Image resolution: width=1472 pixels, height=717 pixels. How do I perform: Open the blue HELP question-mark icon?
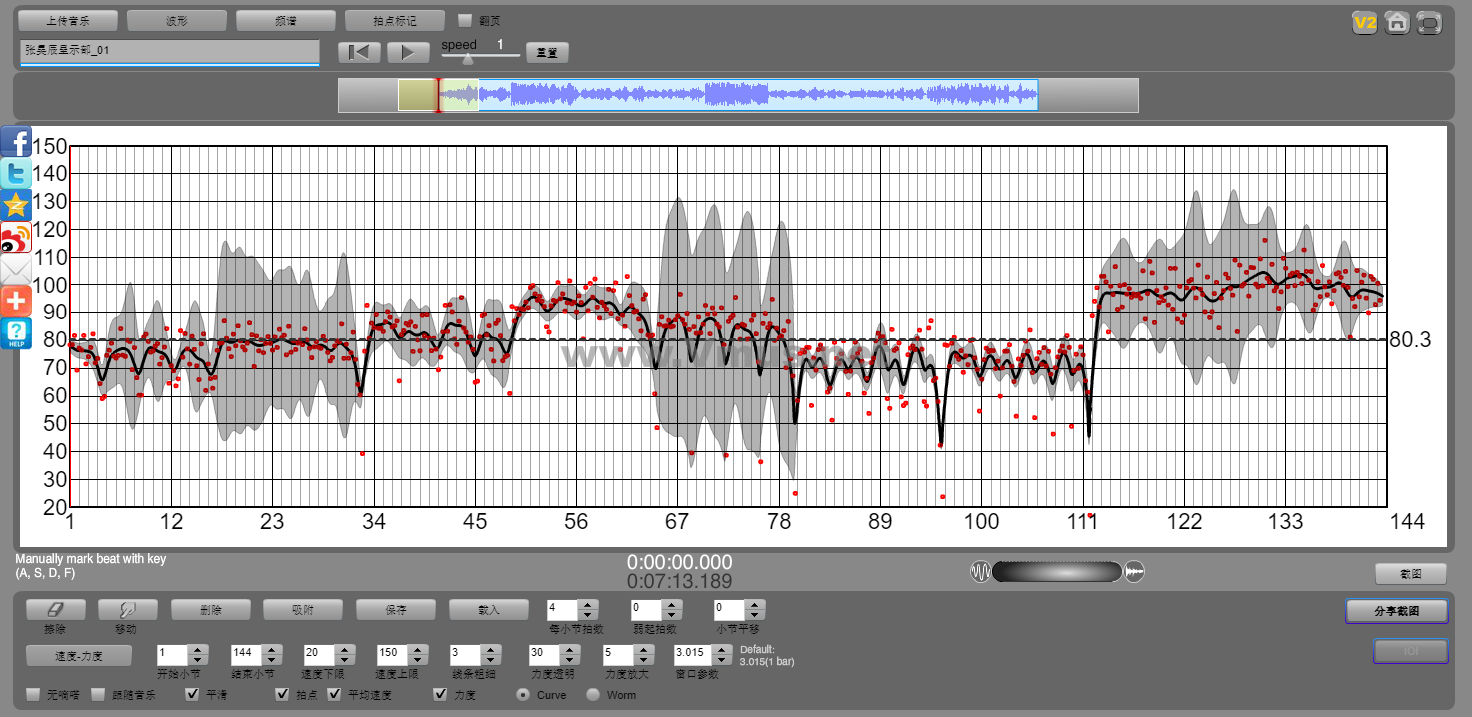(16, 333)
